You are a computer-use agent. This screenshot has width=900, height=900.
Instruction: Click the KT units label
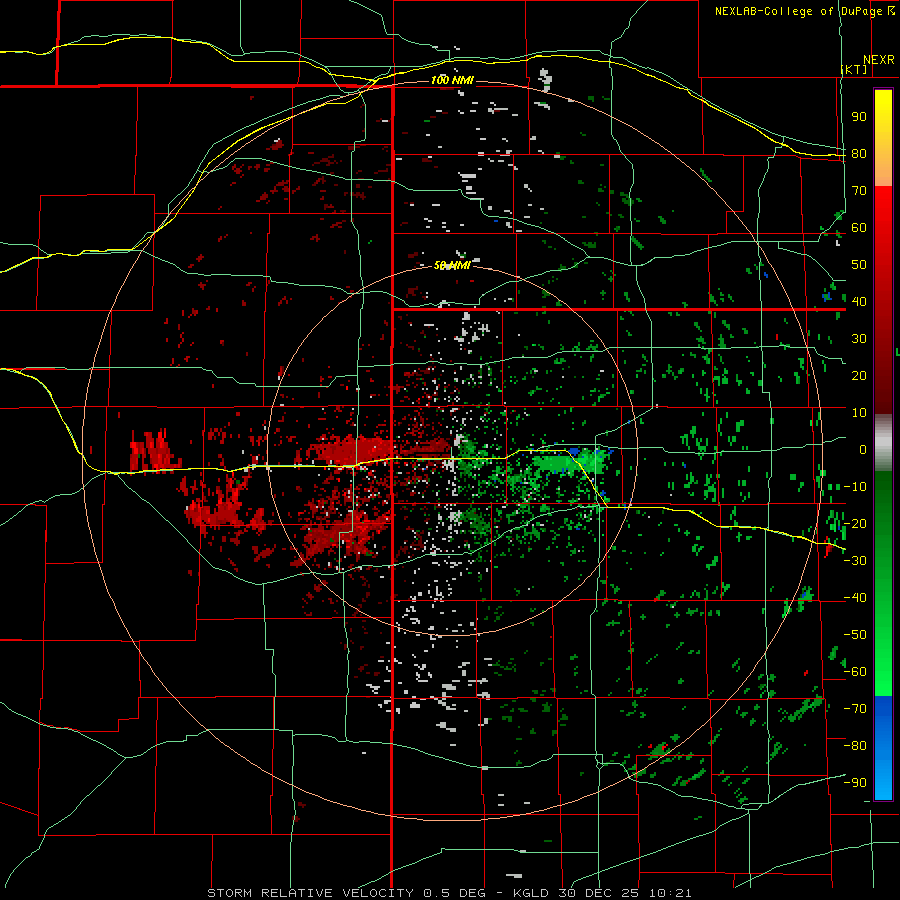(854, 69)
